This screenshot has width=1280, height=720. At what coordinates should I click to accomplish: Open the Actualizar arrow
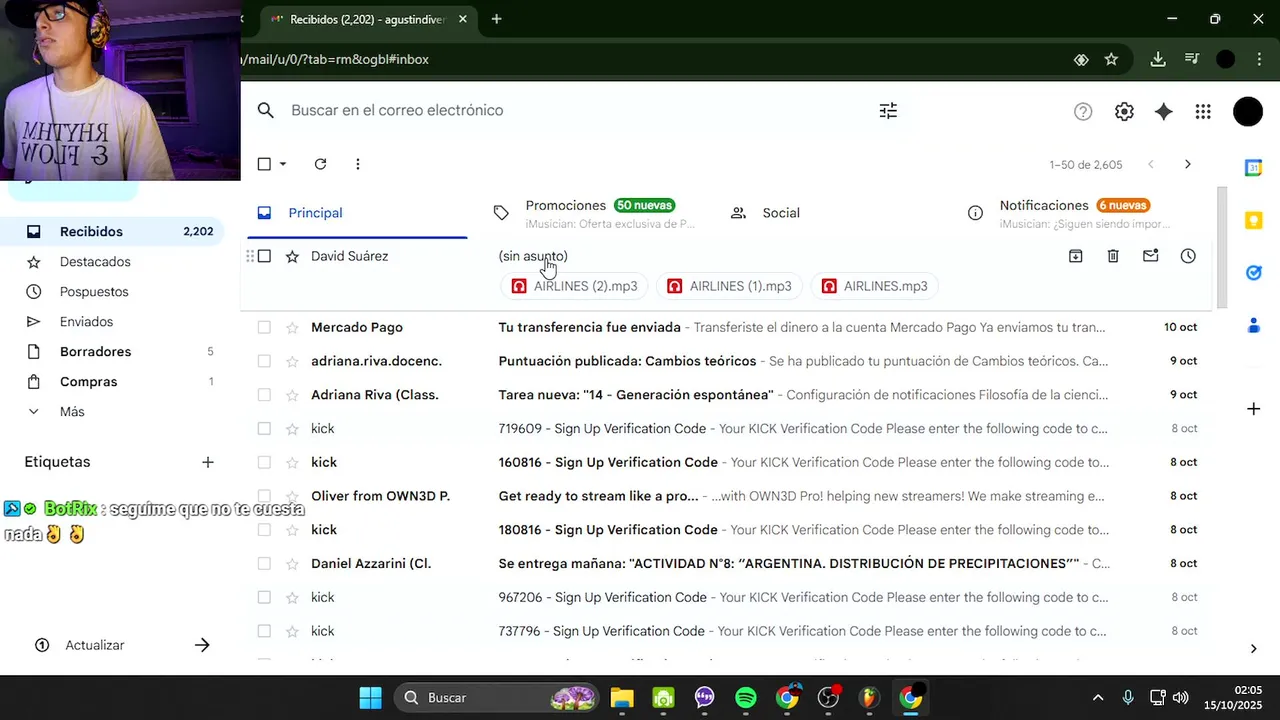pos(202,645)
